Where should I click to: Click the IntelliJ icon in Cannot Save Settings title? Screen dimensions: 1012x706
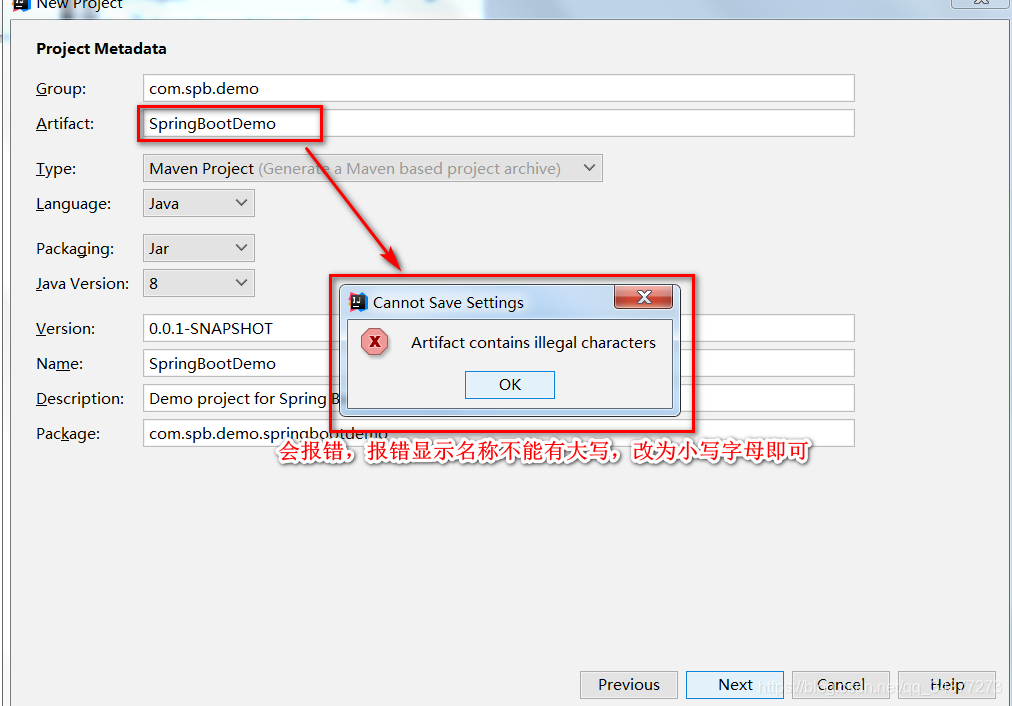358,302
